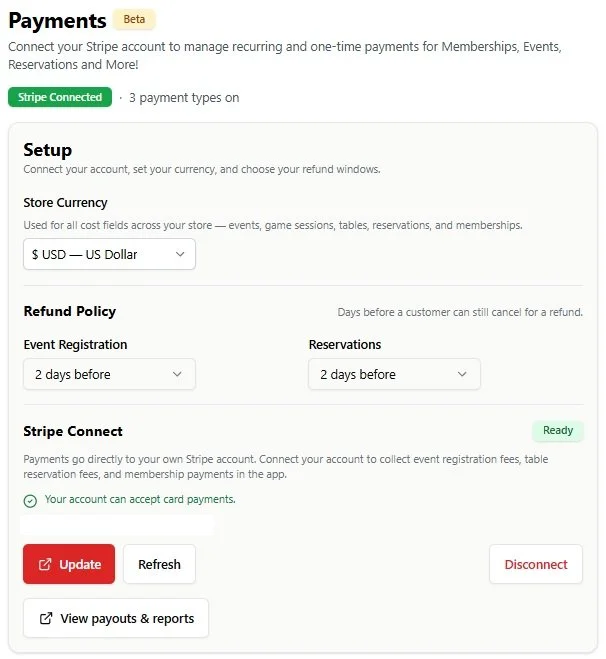Click the external-link icon beside View payouts
The image size is (606, 659).
tap(46, 618)
